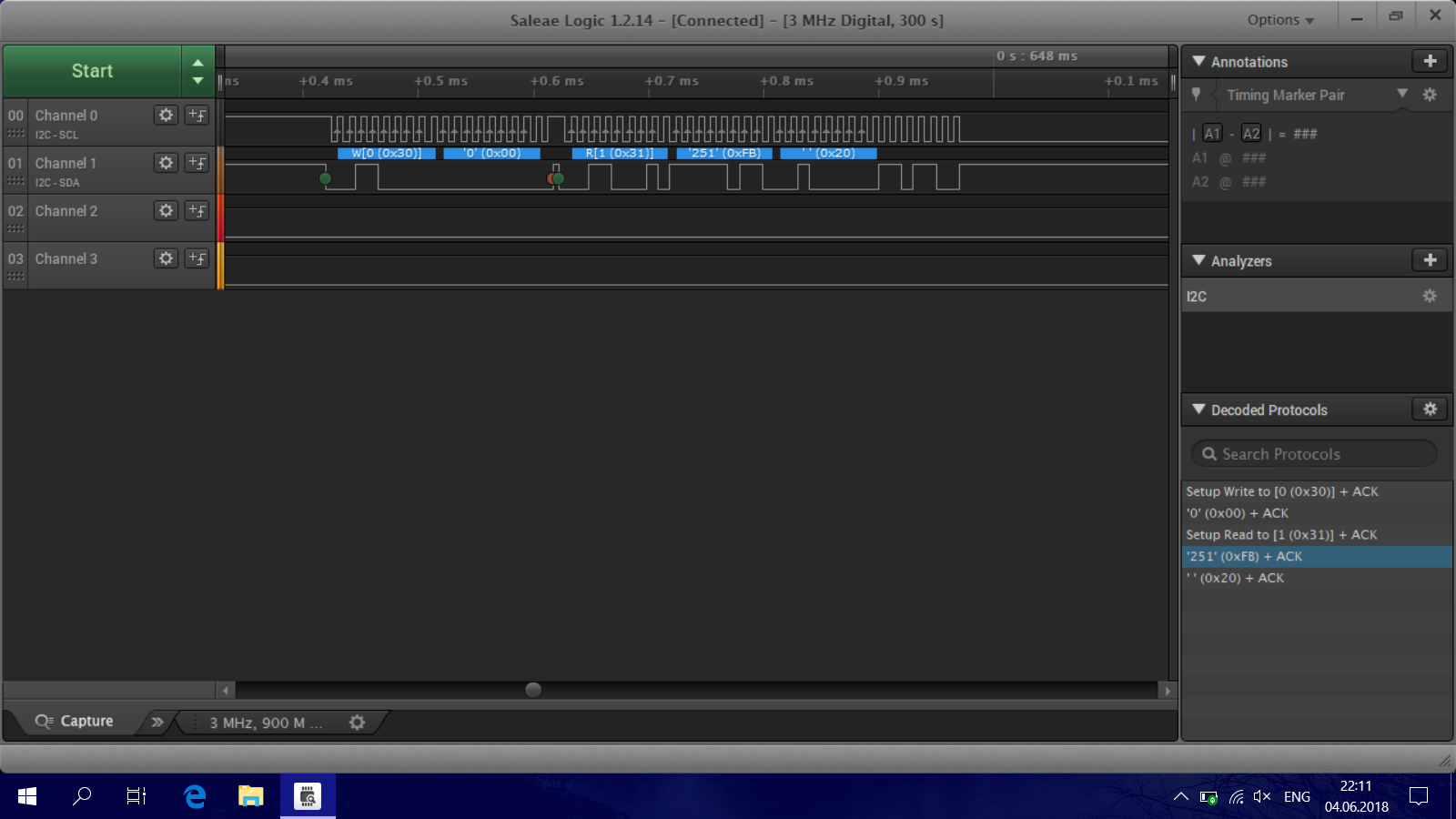Screen dimensions: 1456x819
Task: Open the Options menu
Action: pos(1280,20)
